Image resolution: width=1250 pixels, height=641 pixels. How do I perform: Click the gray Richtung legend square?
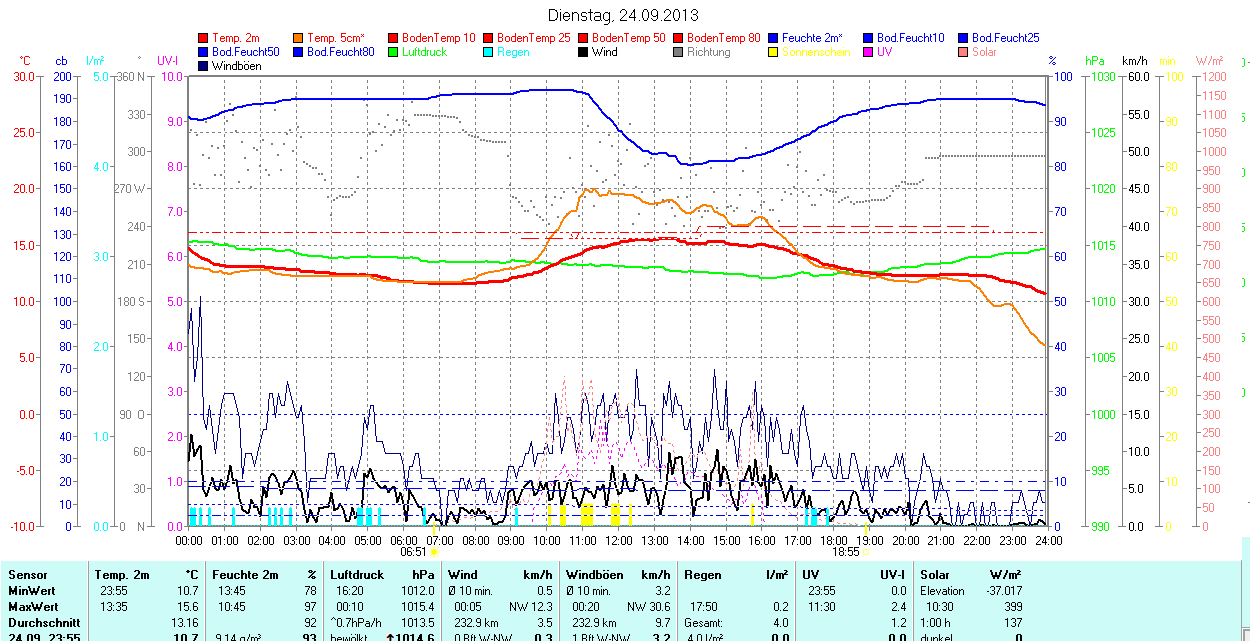tap(679, 52)
